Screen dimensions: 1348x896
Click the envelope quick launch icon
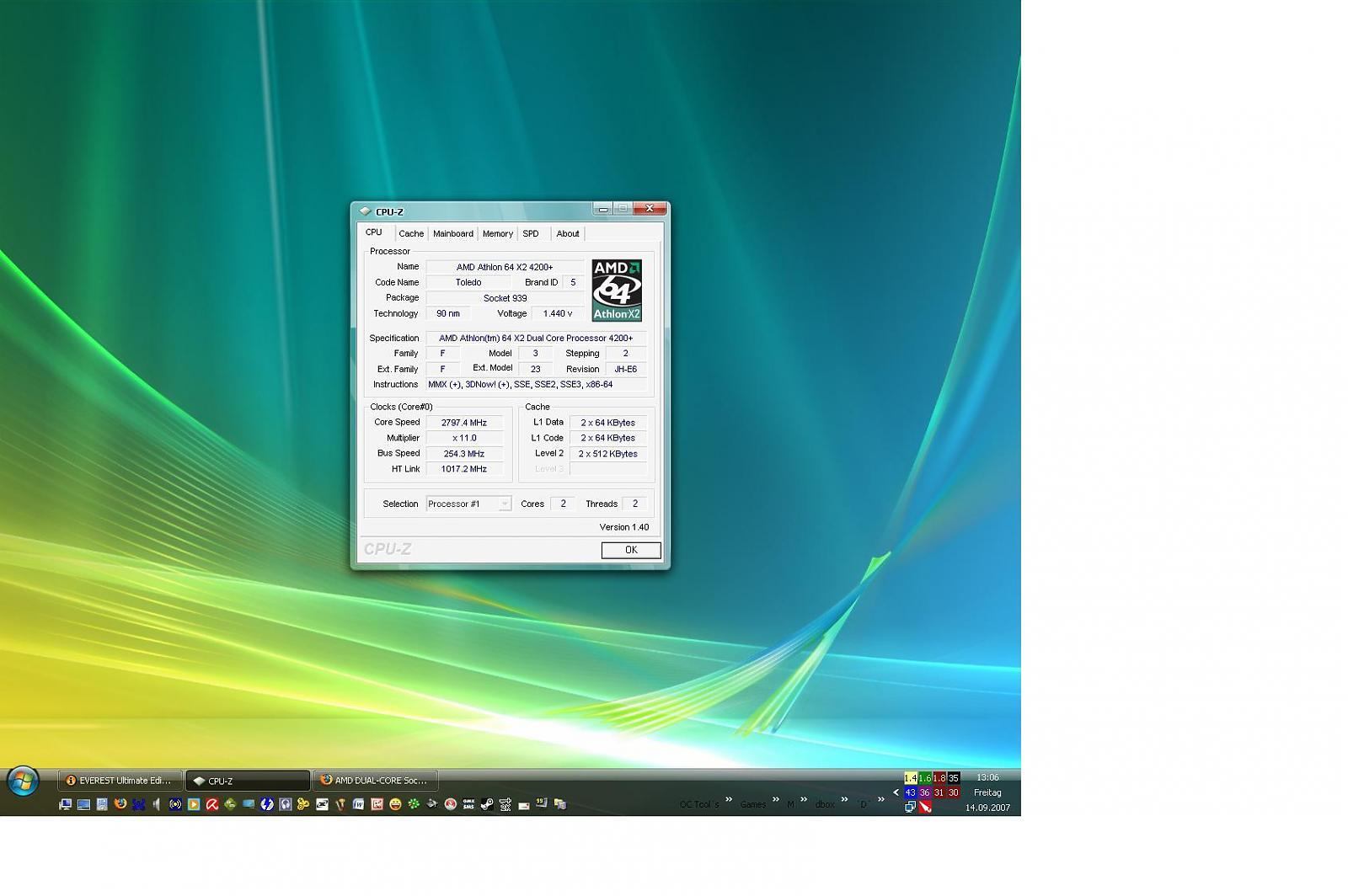click(523, 806)
